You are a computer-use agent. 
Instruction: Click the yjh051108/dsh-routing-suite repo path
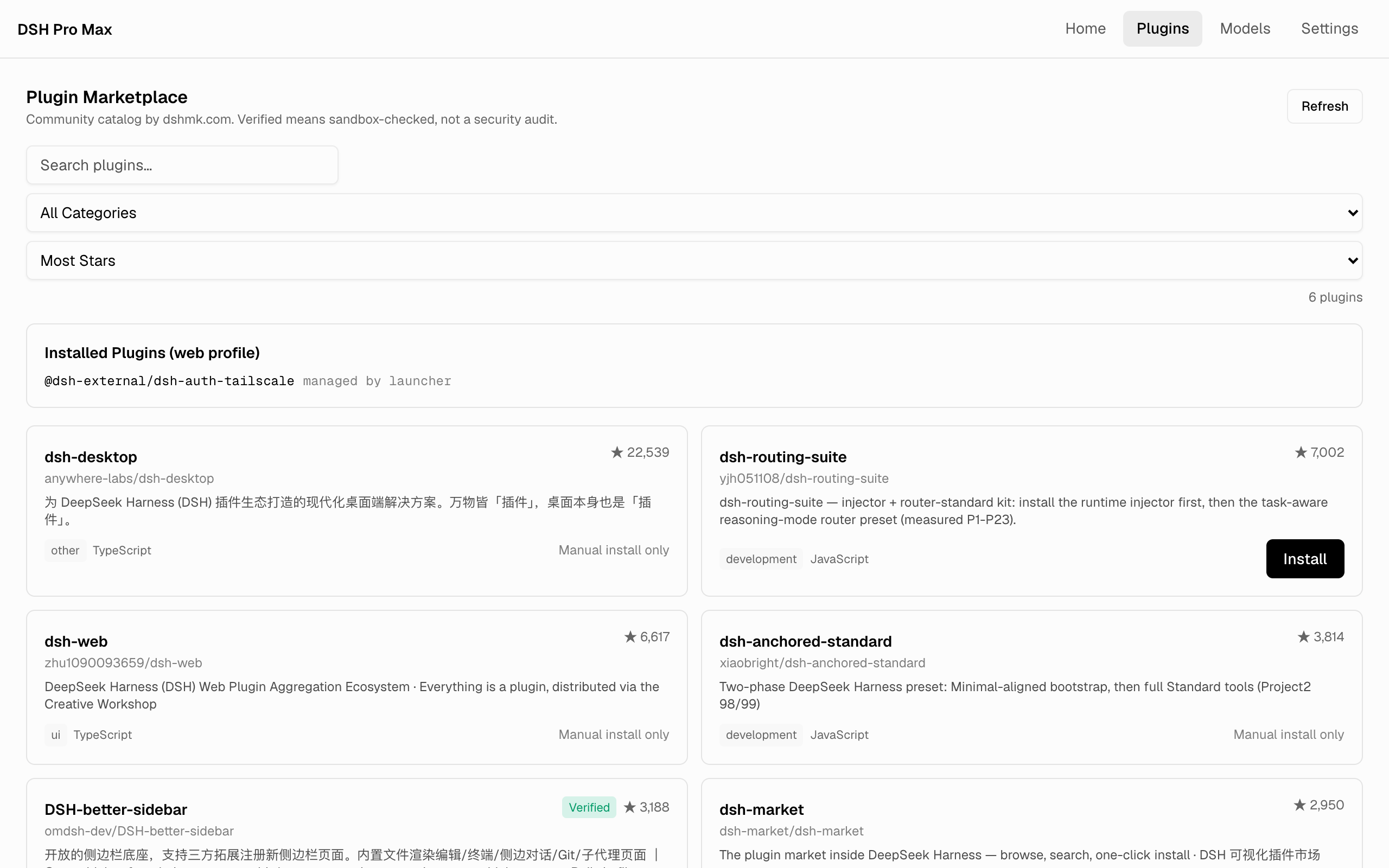pyautogui.click(x=804, y=478)
